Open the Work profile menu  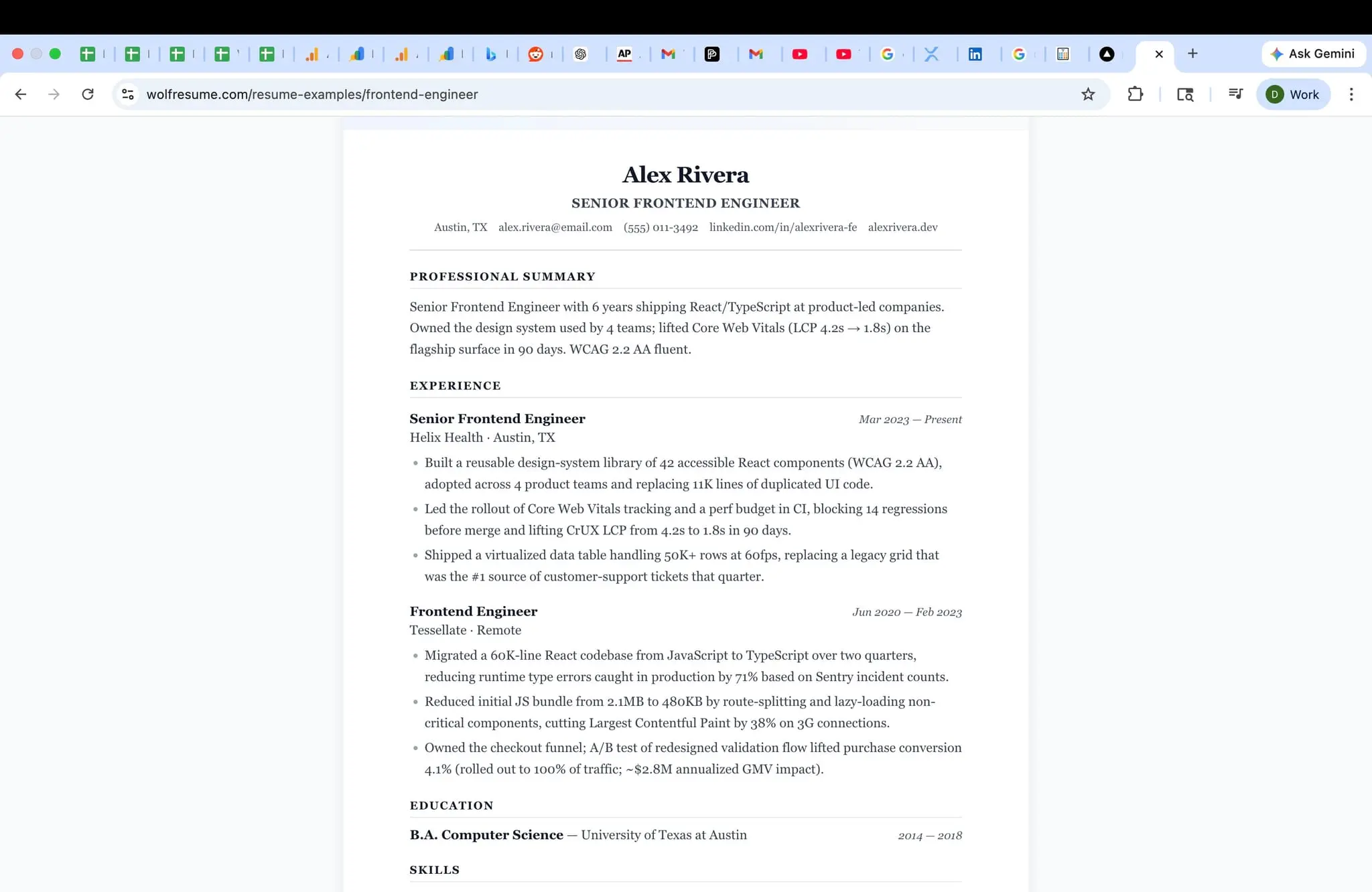click(x=1293, y=94)
